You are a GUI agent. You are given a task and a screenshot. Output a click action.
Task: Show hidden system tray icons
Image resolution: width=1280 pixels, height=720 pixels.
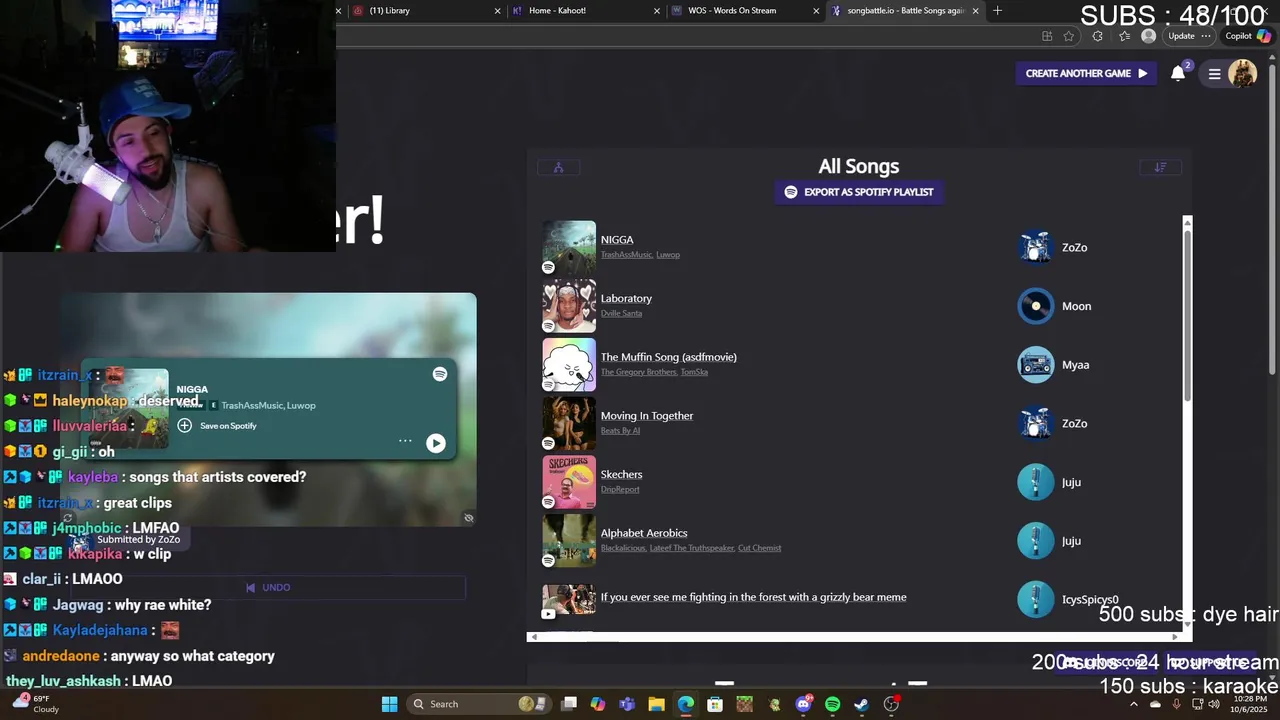pos(1133,704)
